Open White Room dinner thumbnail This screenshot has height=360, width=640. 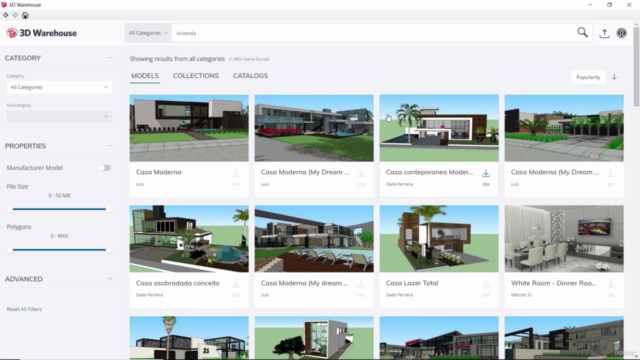coord(564,239)
